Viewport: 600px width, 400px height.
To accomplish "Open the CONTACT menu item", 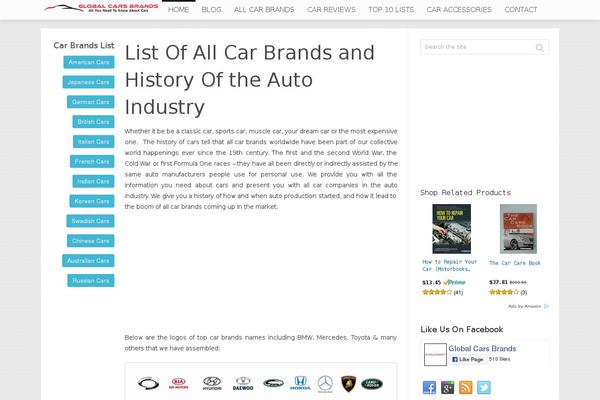I will pyautogui.click(x=521, y=10).
